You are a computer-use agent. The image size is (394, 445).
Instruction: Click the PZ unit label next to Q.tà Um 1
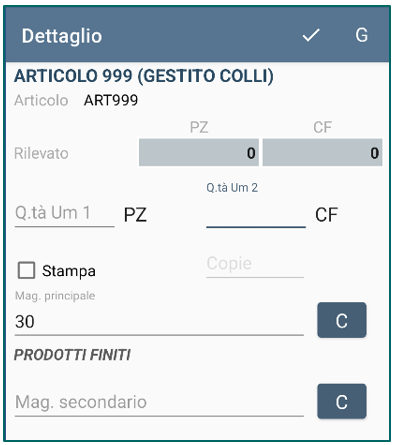tap(135, 215)
